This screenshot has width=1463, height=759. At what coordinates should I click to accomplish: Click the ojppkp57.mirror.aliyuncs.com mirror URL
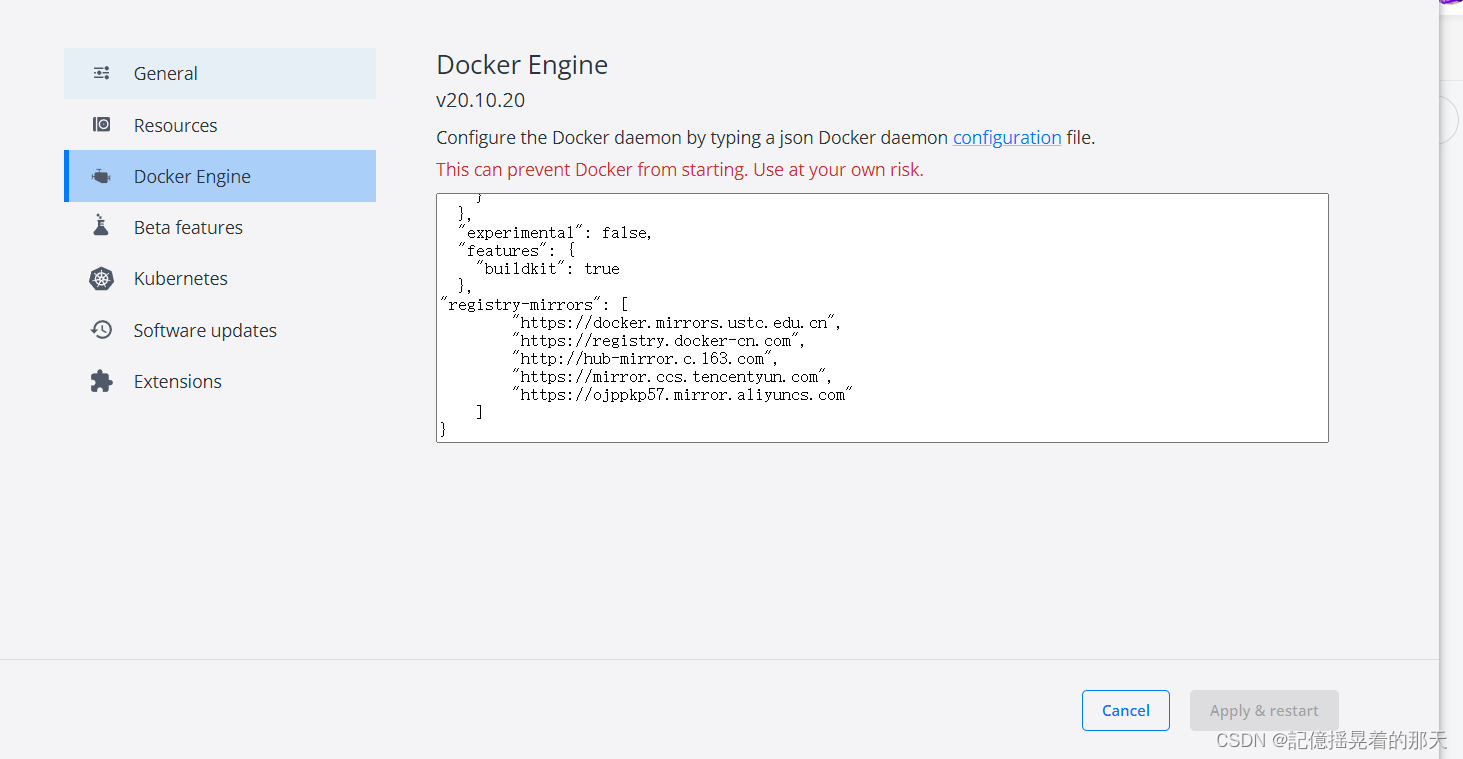tap(680, 394)
